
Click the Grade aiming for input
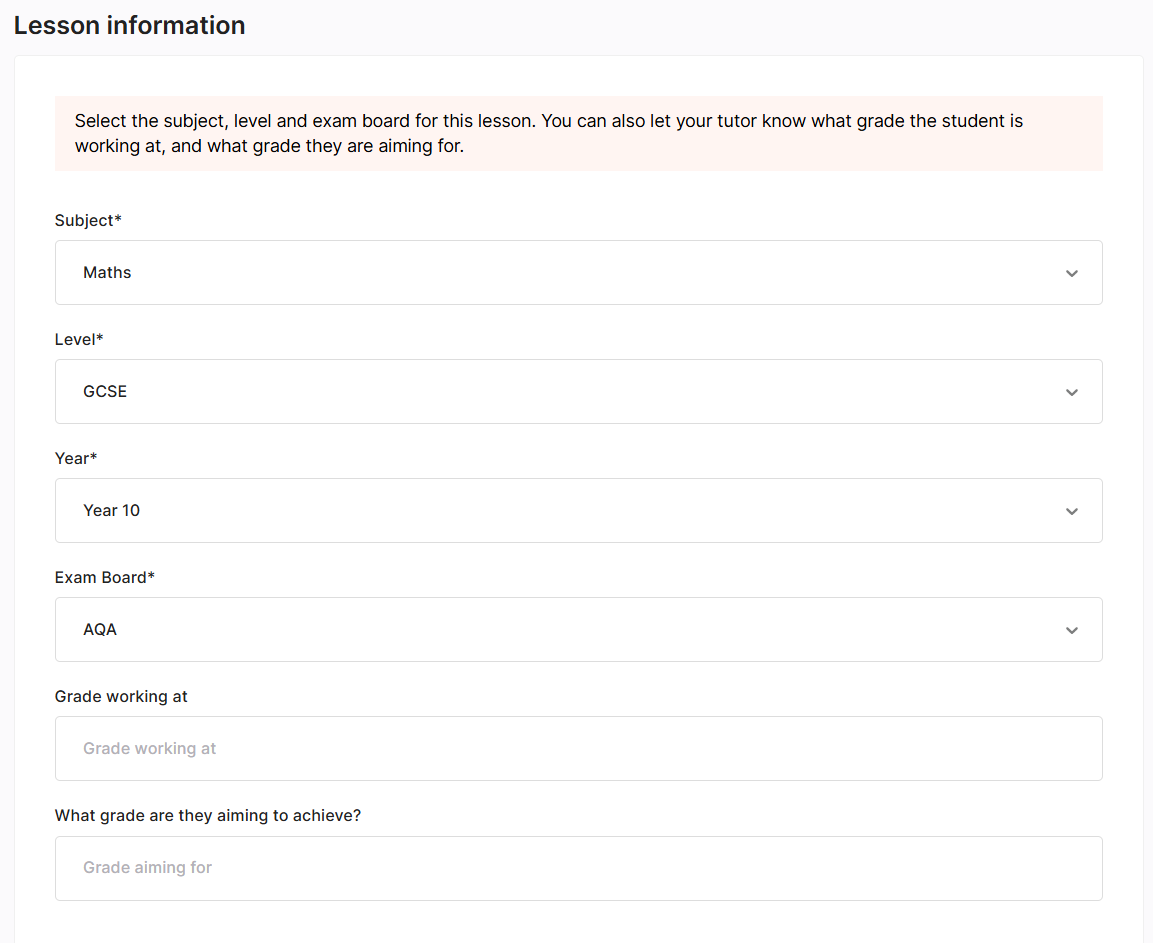(578, 868)
